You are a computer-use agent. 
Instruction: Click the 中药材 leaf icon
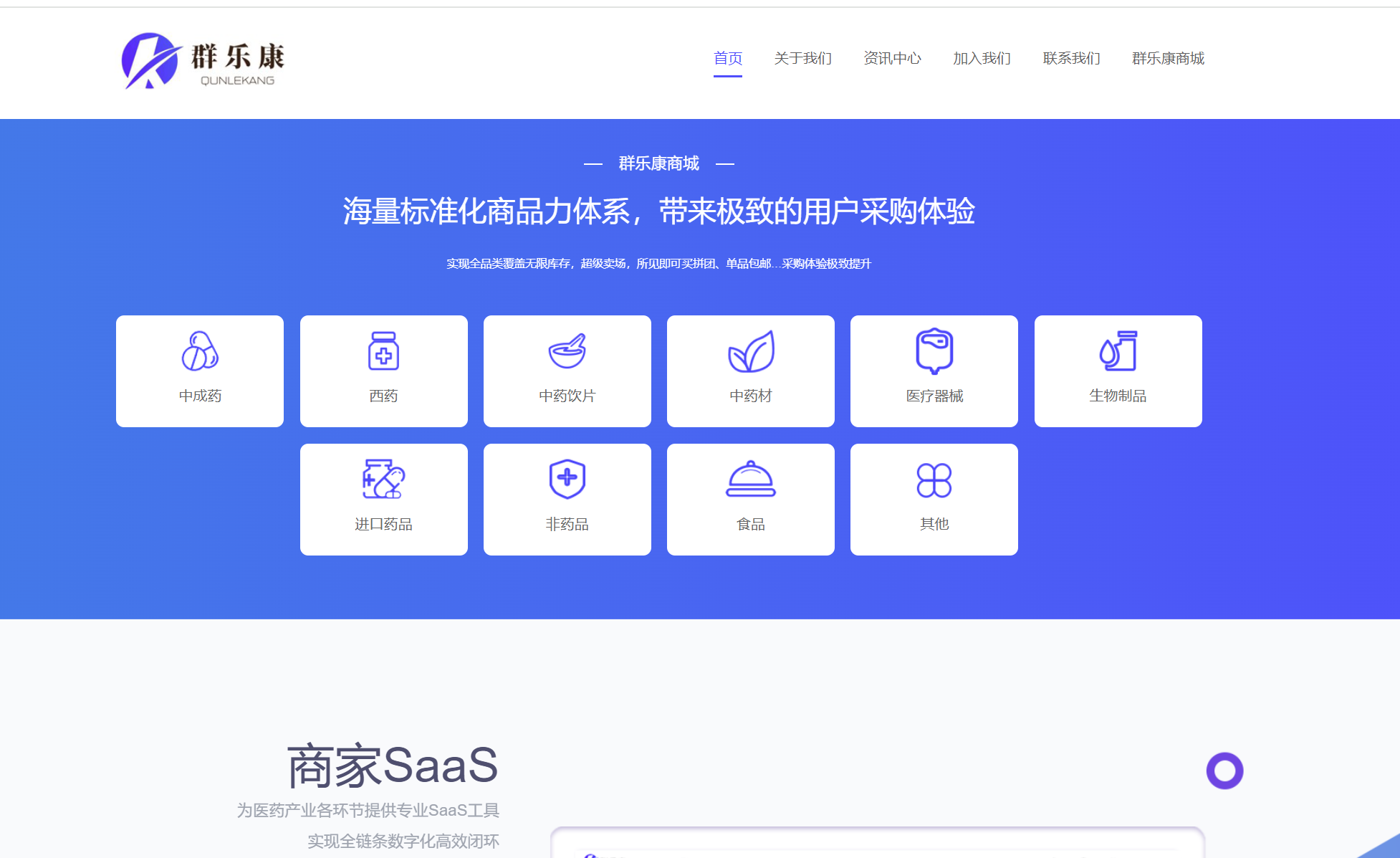(x=751, y=351)
